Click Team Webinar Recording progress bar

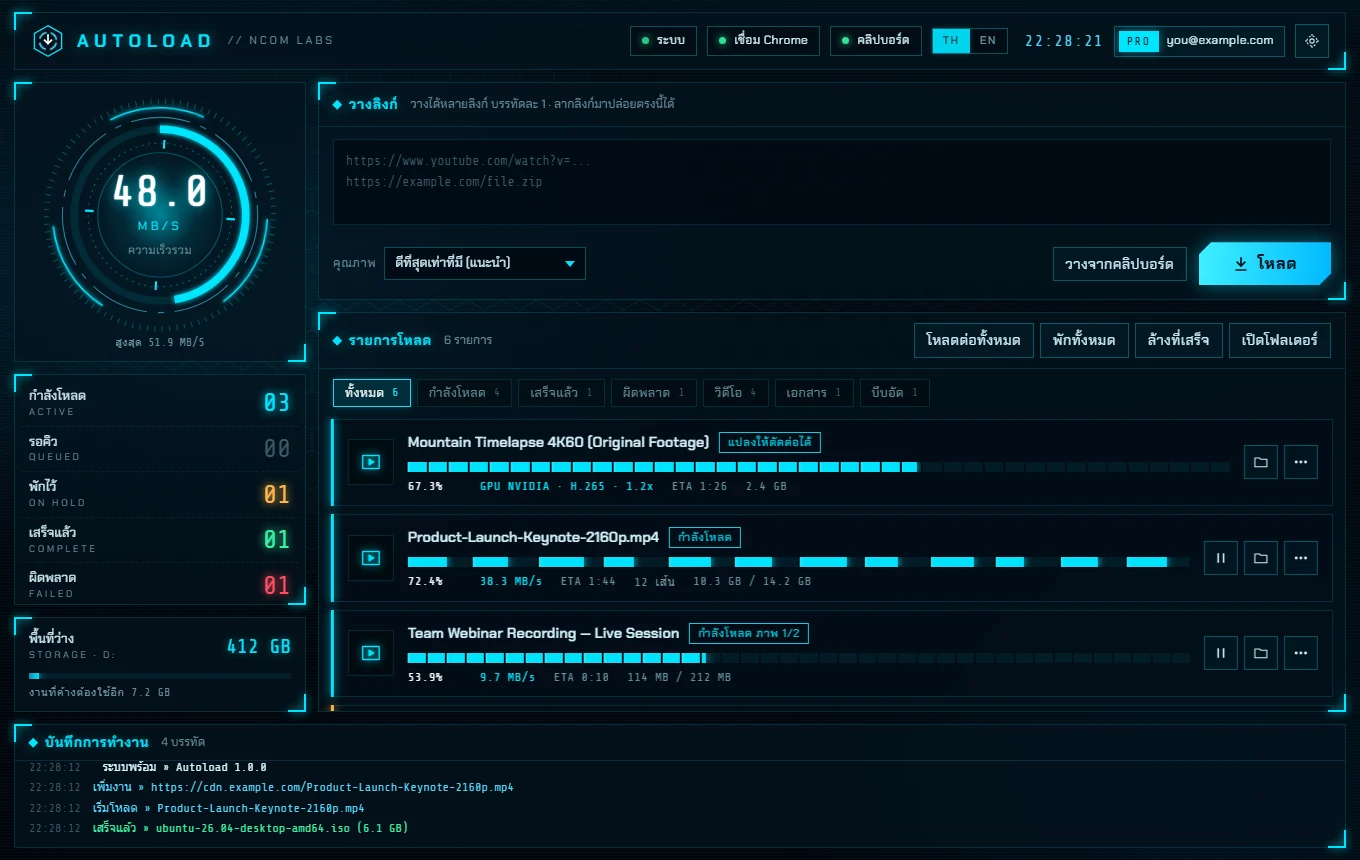pyautogui.click(x=799, y=658)
